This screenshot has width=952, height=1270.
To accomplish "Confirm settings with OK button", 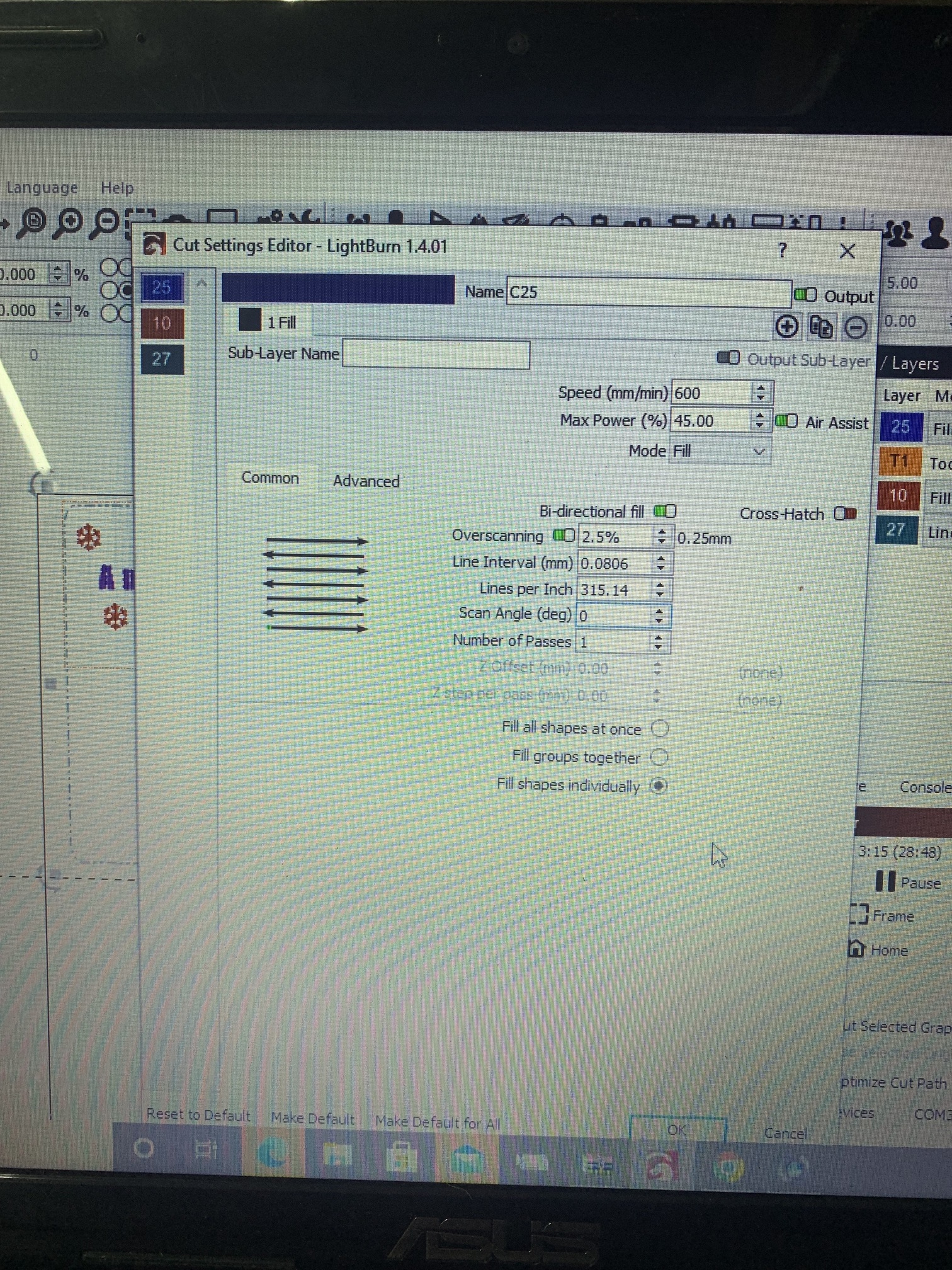I will [x=677, y=1130].
